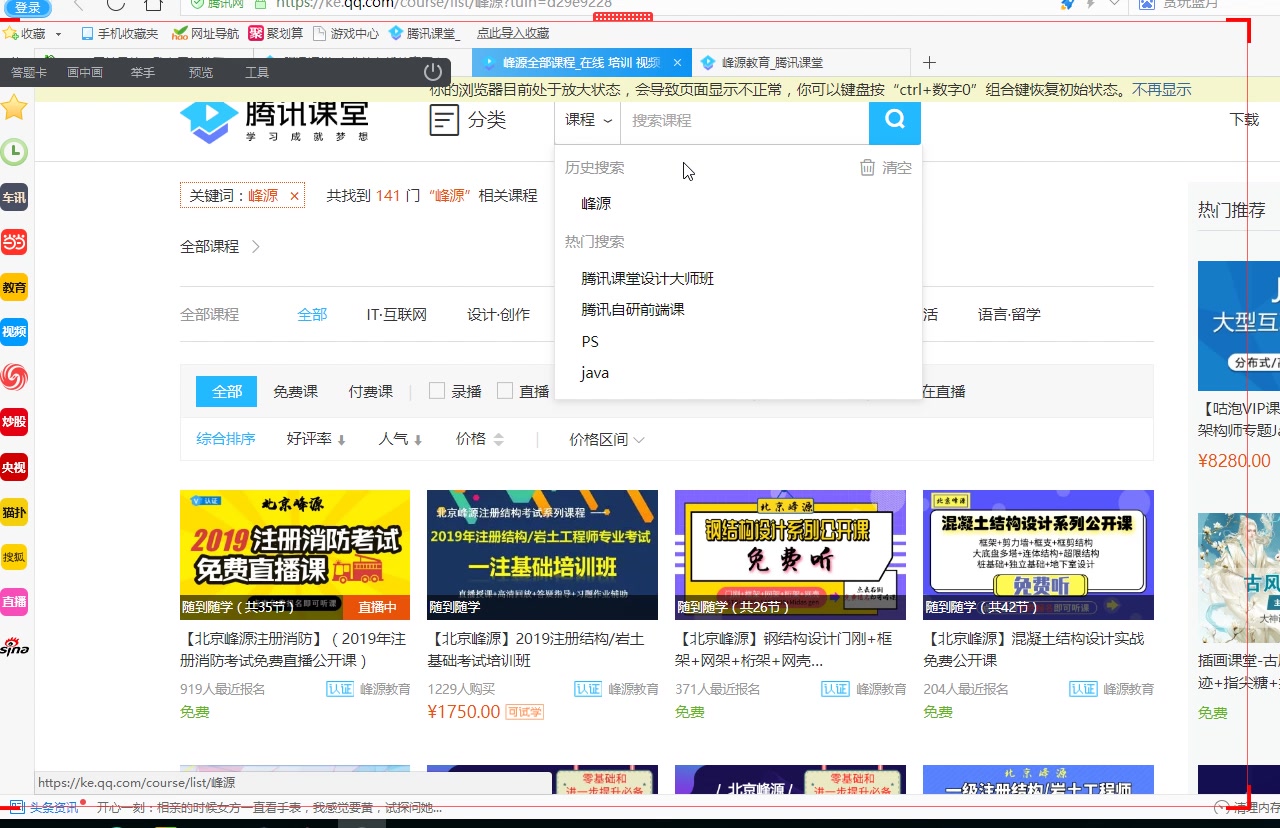Open the 视频 sidebar shortcut
This screenshot has height=828, width=1280.
14,332
